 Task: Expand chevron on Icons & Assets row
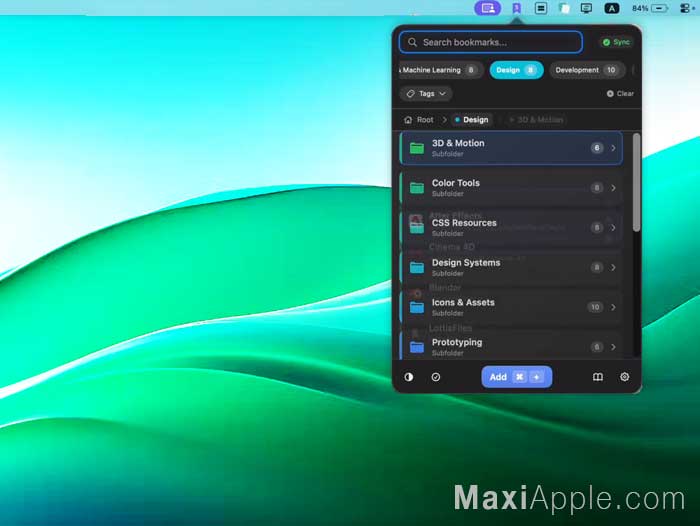click(613, 307)
